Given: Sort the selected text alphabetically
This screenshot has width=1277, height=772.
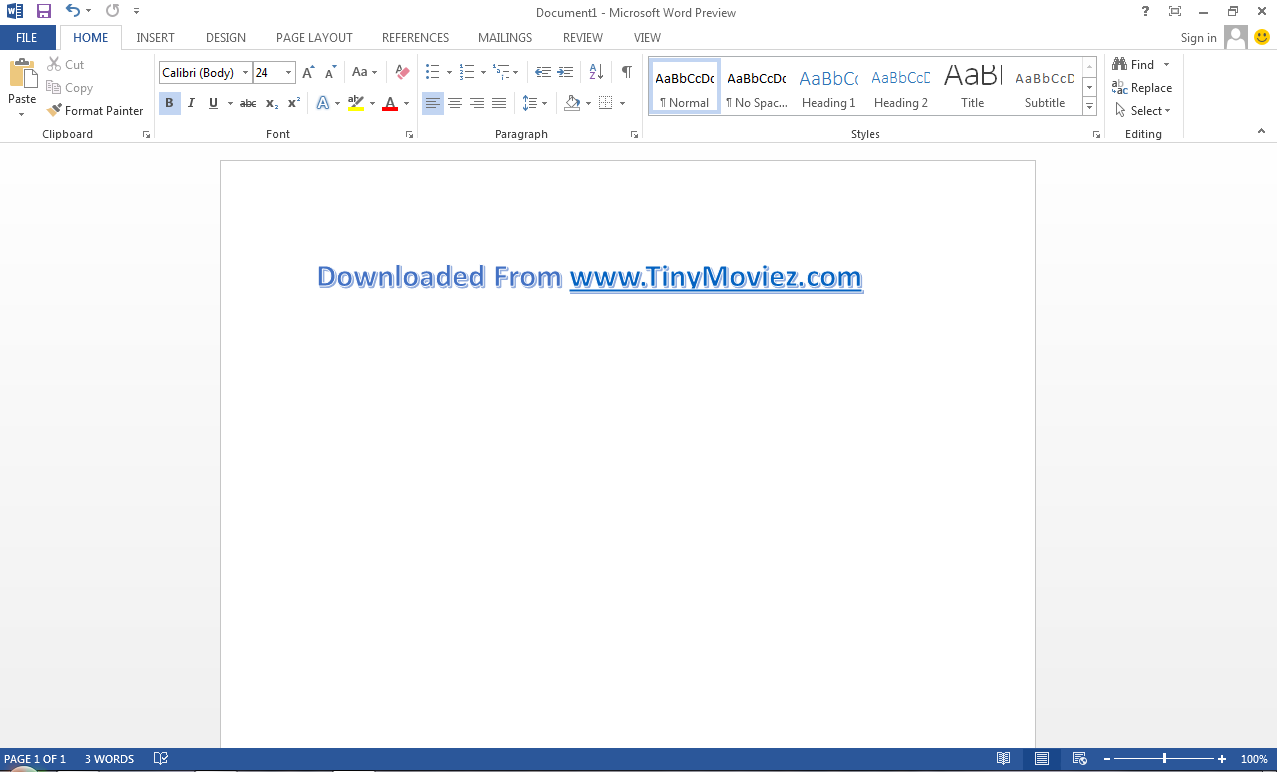Looking at the screenshot, I should tap(595, 73).
